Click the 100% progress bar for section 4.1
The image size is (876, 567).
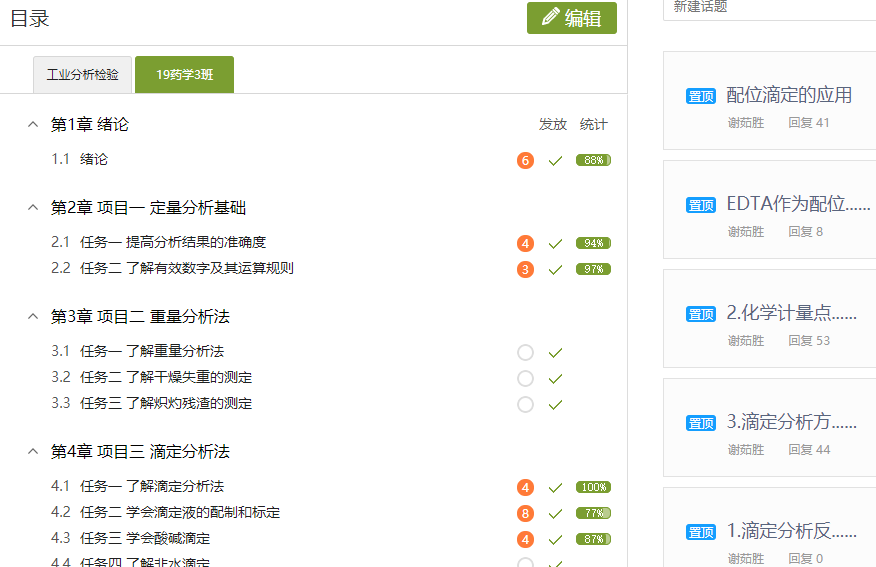coord(593,488)
